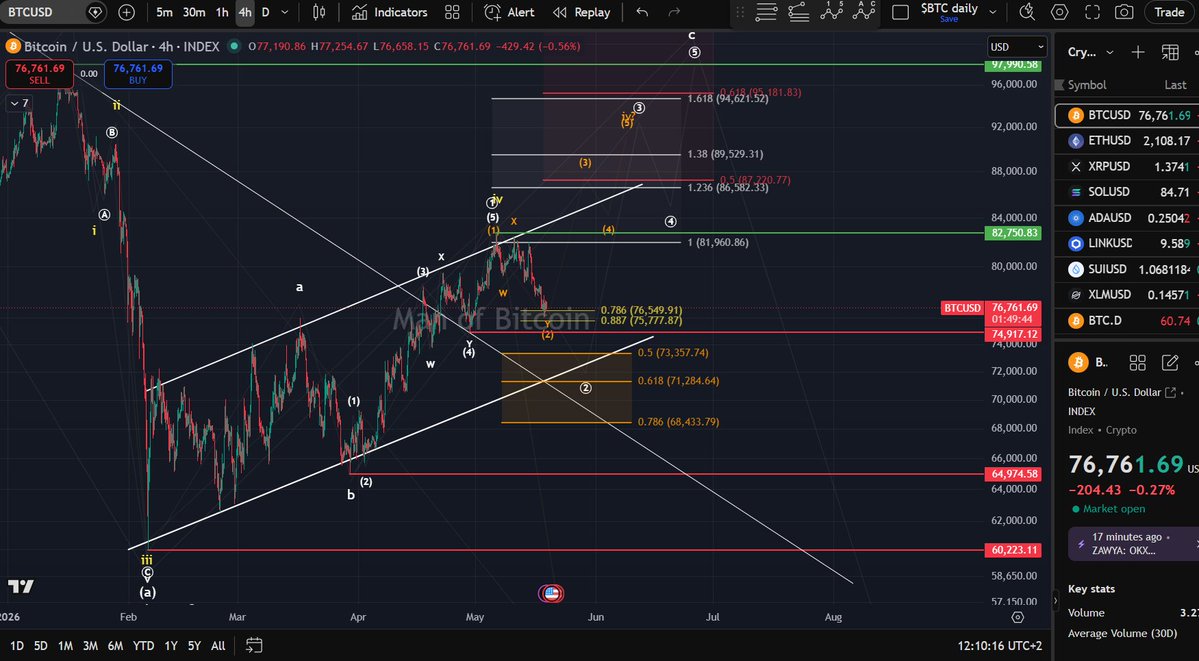Start bar Replay mode
The height and width of the screenshot is (661, 1199).
(582, 12)
